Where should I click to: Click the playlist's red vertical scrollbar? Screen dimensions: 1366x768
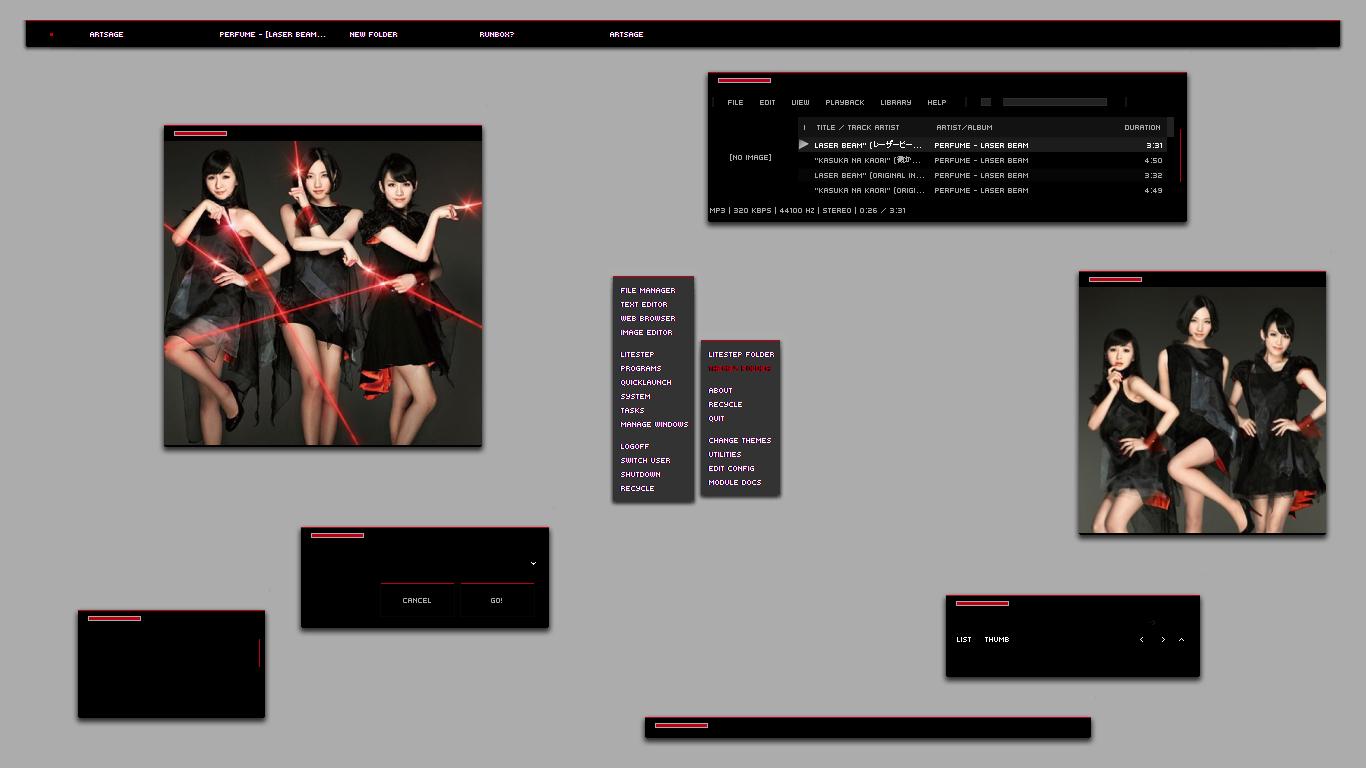[x=1180, y=155]
